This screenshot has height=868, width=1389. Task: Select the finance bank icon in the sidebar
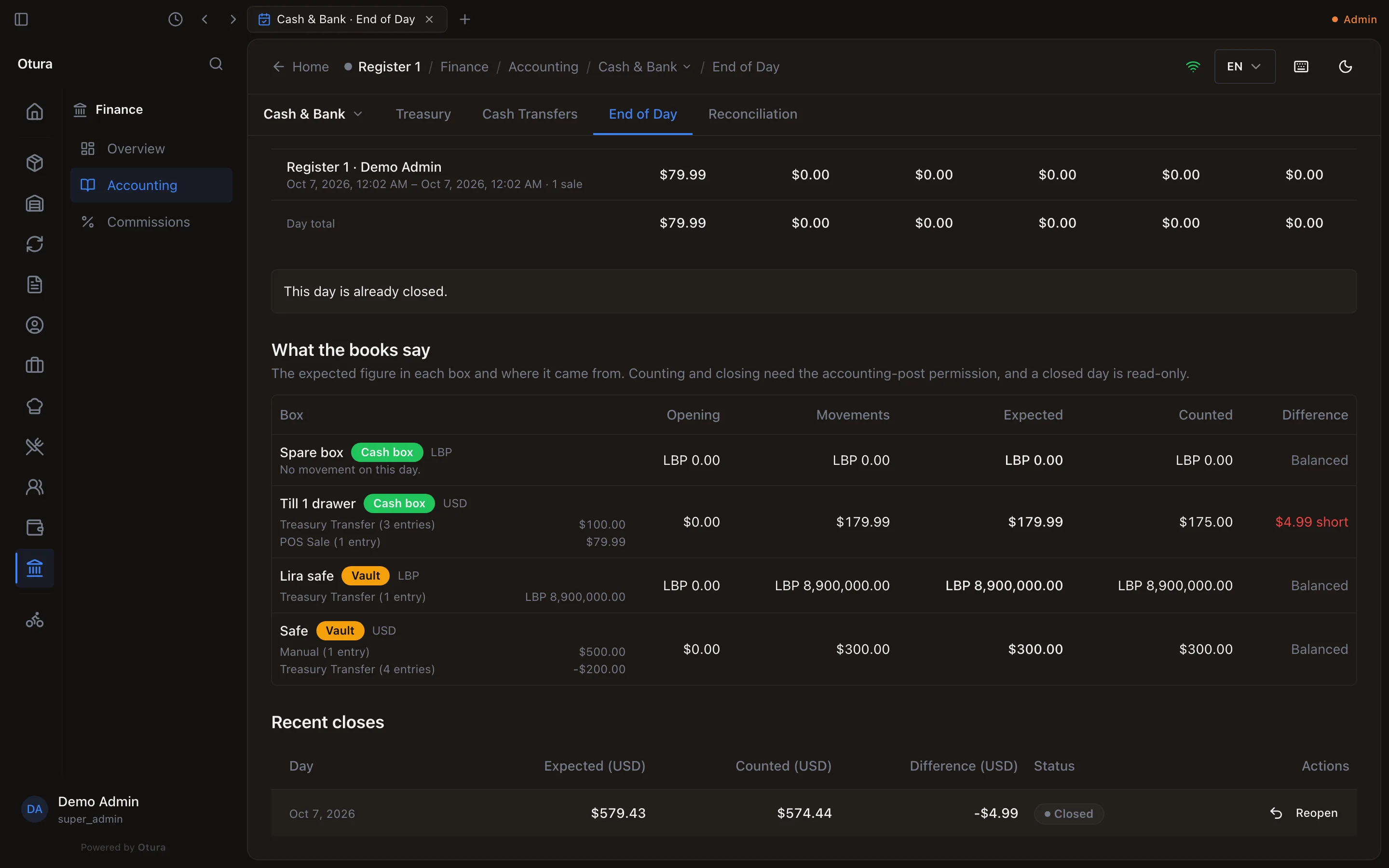(34, 569)
